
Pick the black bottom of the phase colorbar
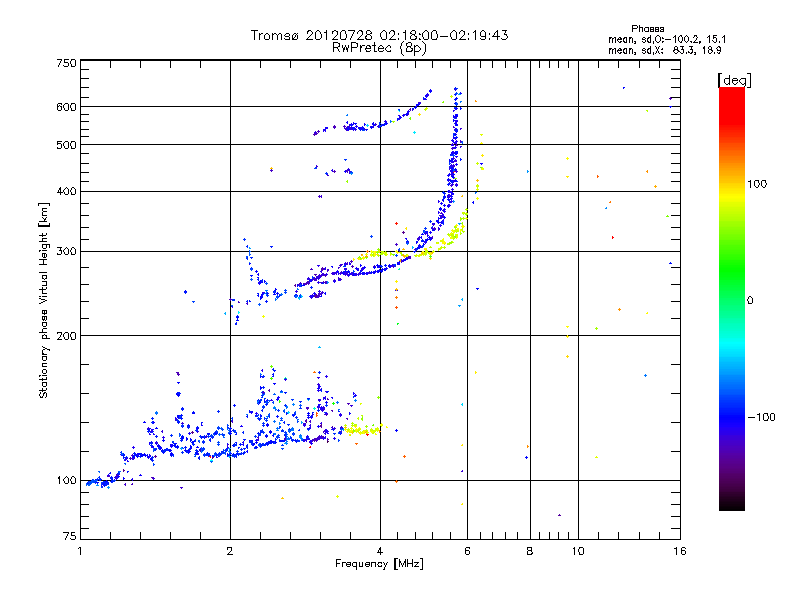732,503
